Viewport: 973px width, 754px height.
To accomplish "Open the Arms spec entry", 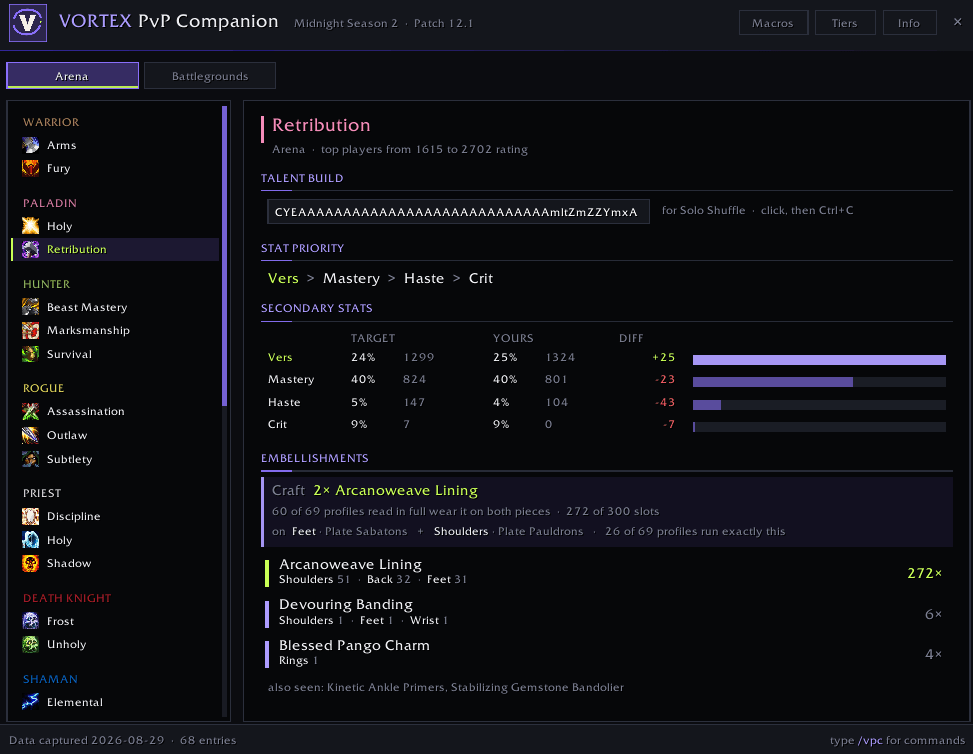I will point(115,145).
